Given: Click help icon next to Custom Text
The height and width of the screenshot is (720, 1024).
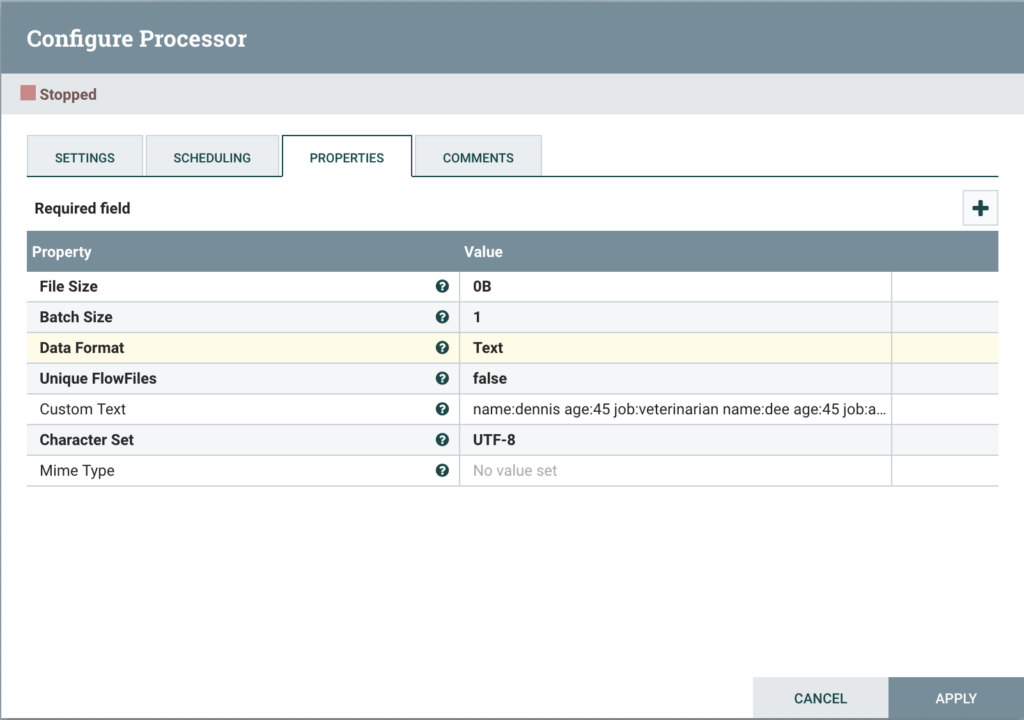Looking at the screenshot, I should 442,409.
